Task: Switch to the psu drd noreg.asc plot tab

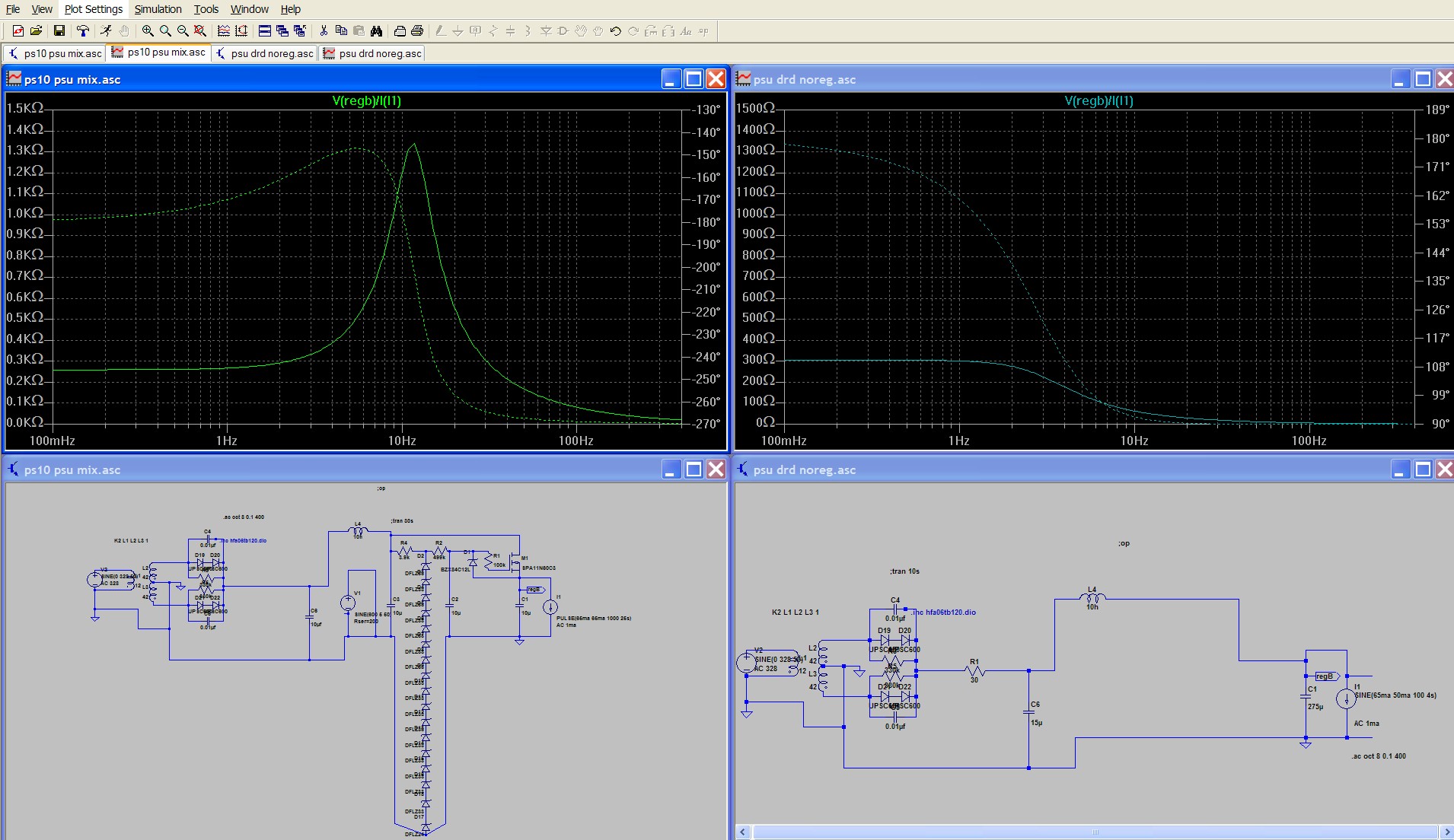Action: pyautogui.click(x=372, y=53)
